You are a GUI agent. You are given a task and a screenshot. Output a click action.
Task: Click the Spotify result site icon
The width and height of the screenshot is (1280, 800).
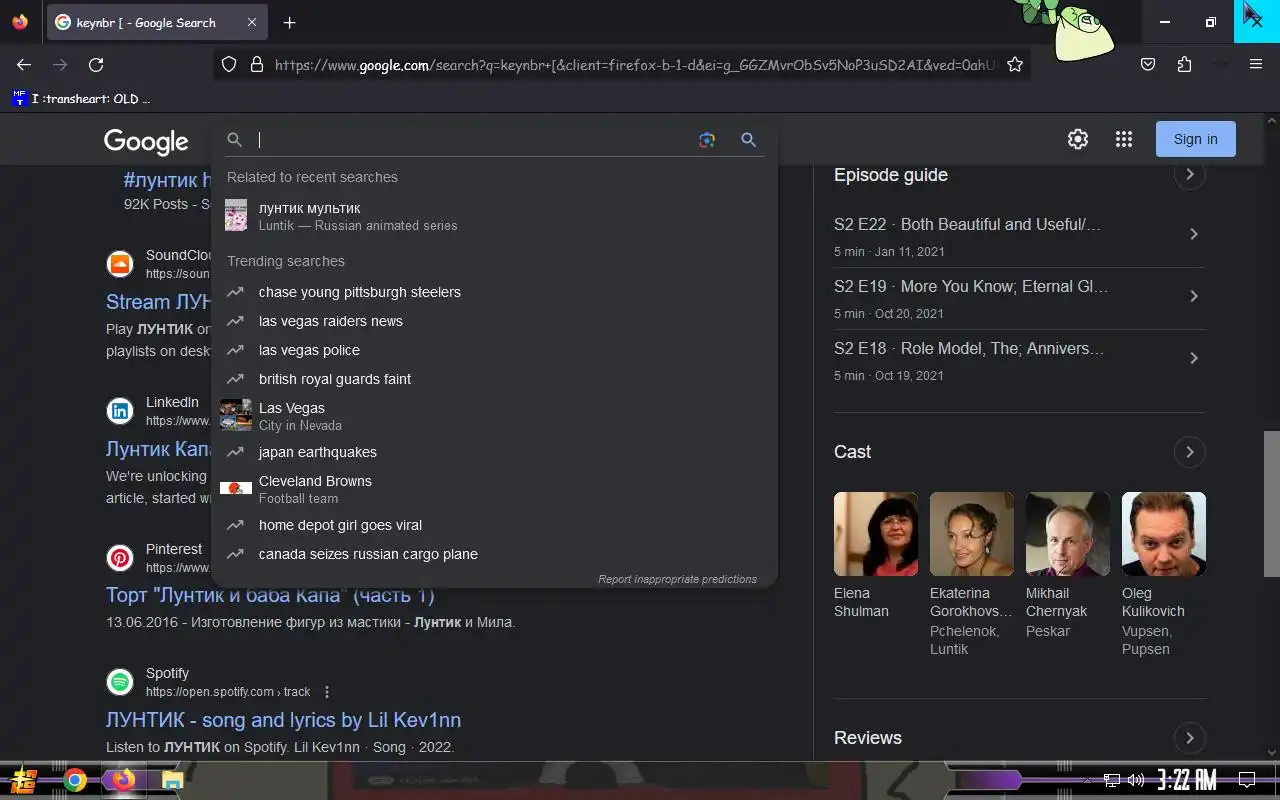click(120, 682)
